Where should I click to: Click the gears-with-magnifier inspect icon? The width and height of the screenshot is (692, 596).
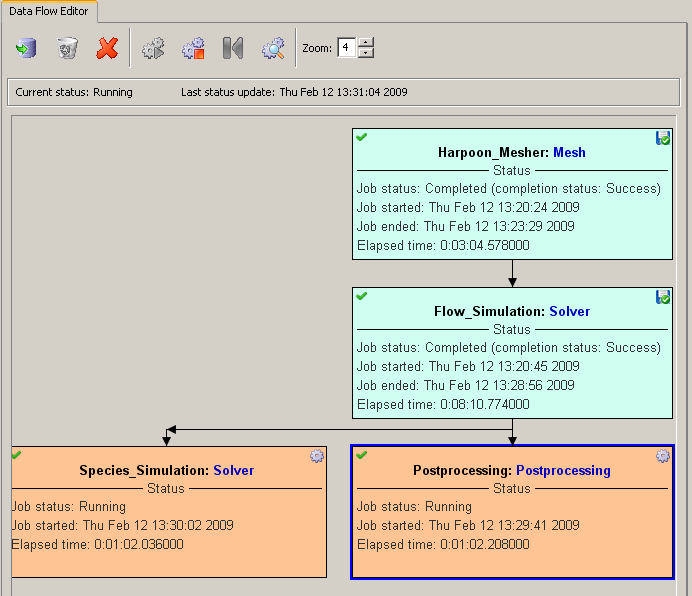pyautogui.click(x=273, y=48)
